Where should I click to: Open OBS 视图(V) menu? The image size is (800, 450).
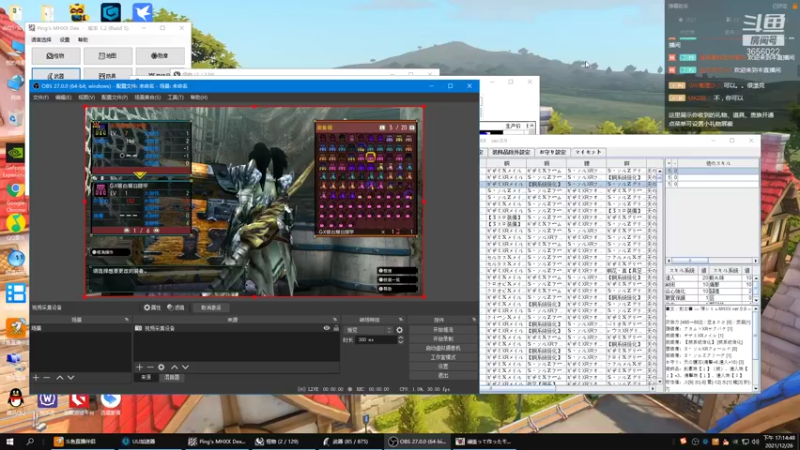(86, 97)
